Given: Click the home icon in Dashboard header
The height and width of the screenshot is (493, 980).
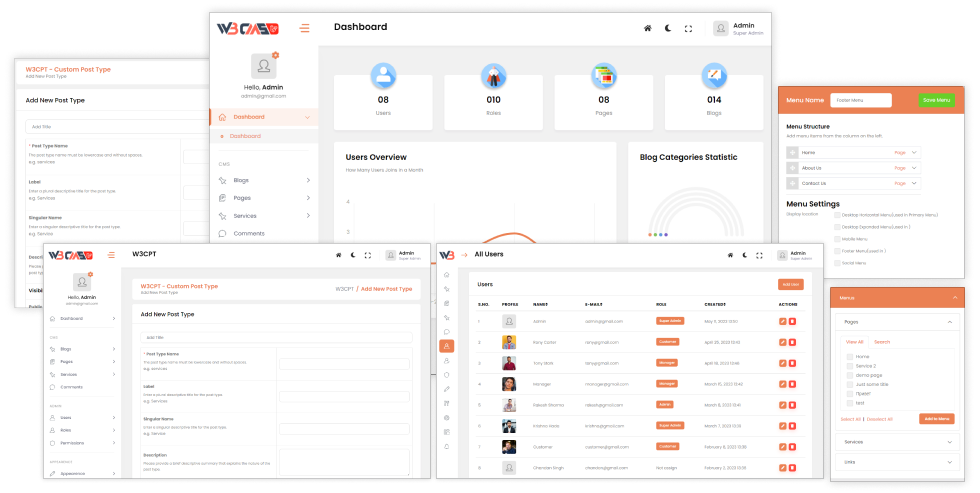Looking at the screenshot, I should pos(648,29).
